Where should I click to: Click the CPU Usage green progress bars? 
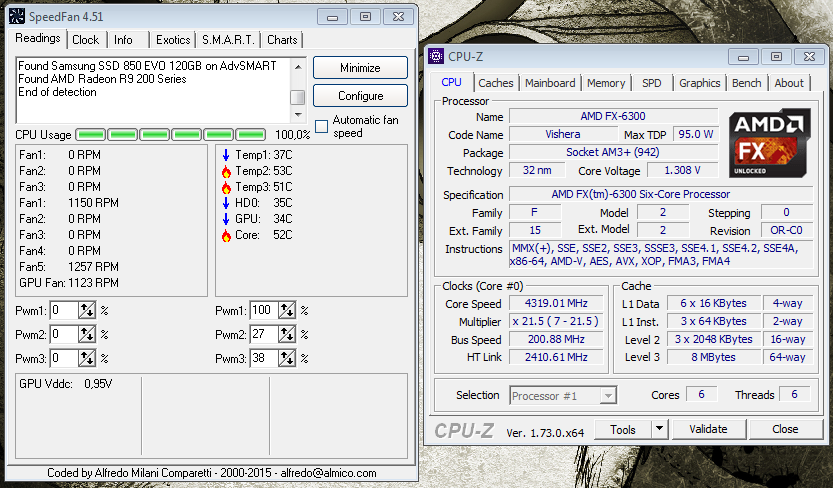[x=171, y=134]
